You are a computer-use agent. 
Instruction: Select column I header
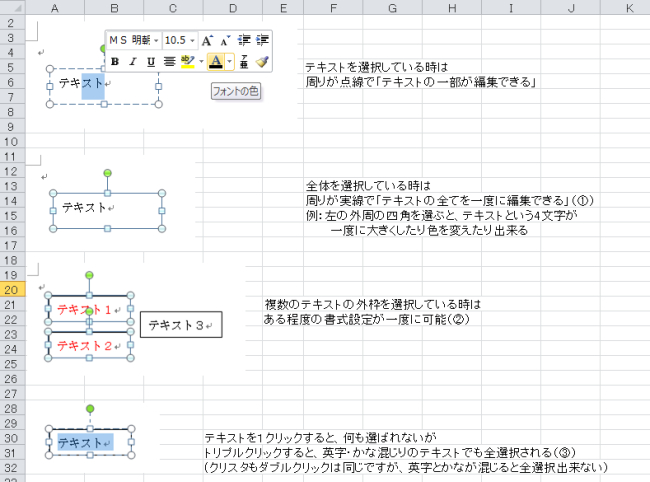click(511, 8)
